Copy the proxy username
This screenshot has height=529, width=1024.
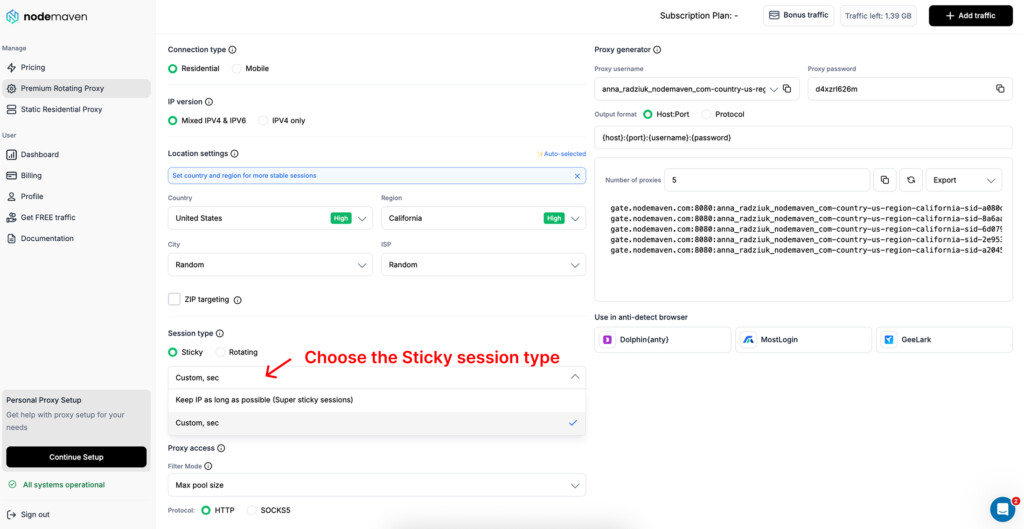[787, 89]
